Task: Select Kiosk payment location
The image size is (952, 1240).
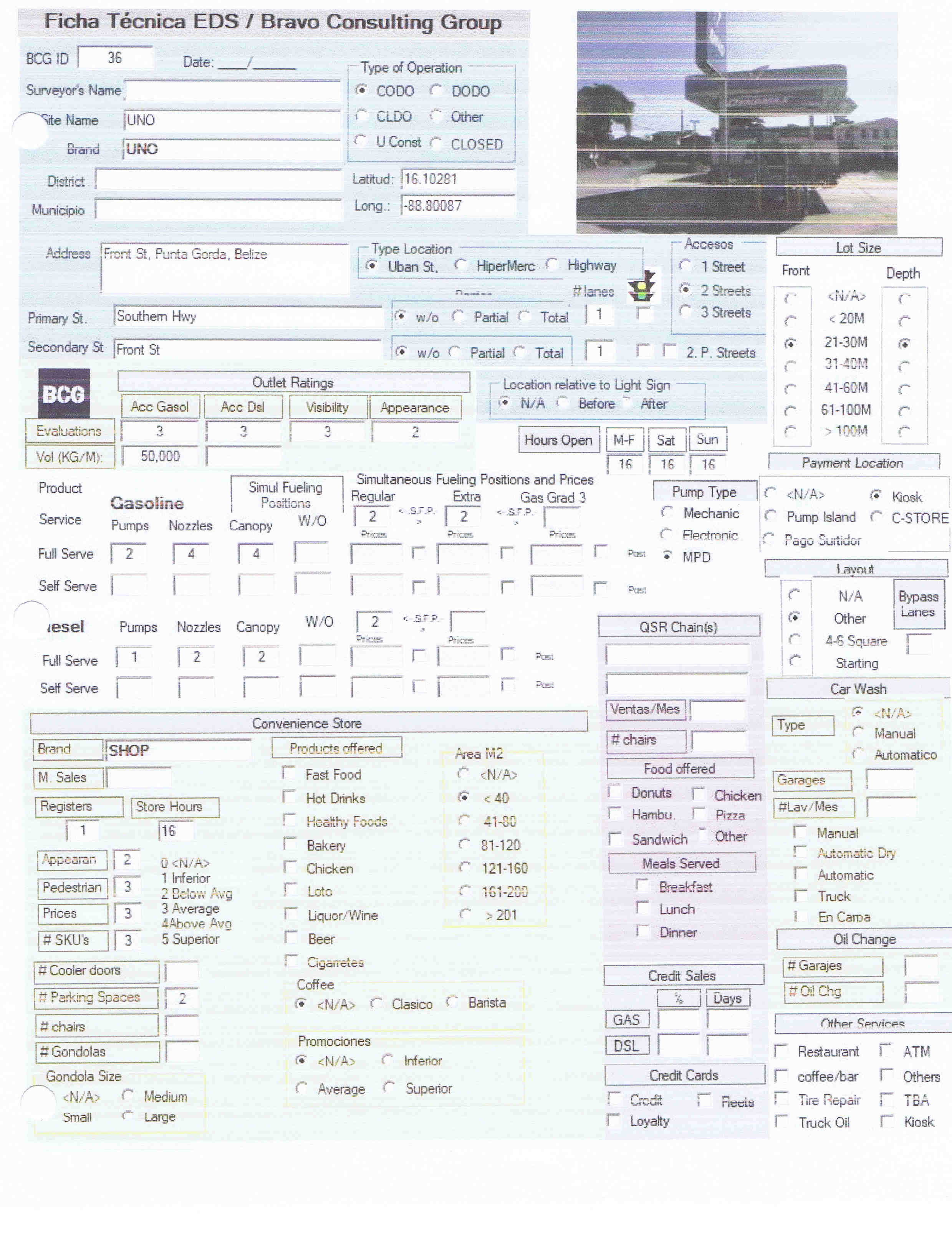Action: (x=876, y=495)
